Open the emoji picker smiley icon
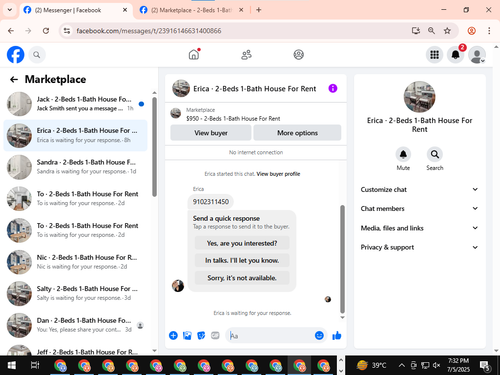 click(319, 335)
